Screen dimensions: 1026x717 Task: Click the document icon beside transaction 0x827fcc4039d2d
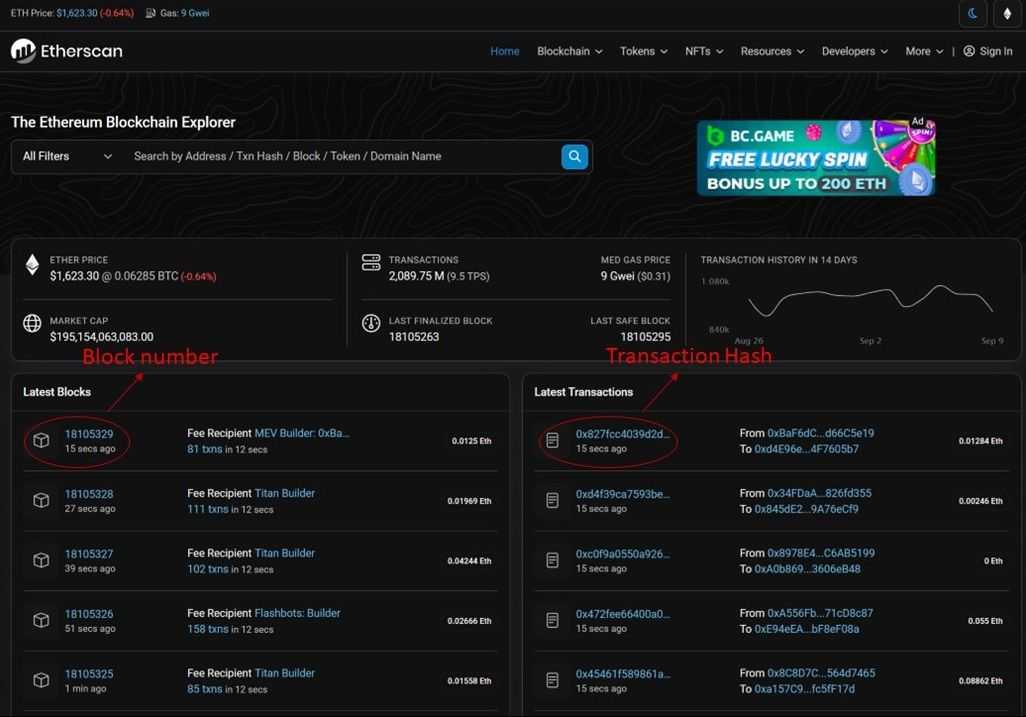click(x=552, y=441)
